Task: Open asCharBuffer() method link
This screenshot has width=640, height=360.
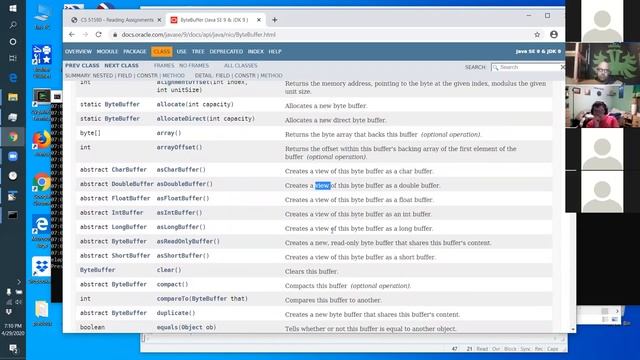Action: 181,170
